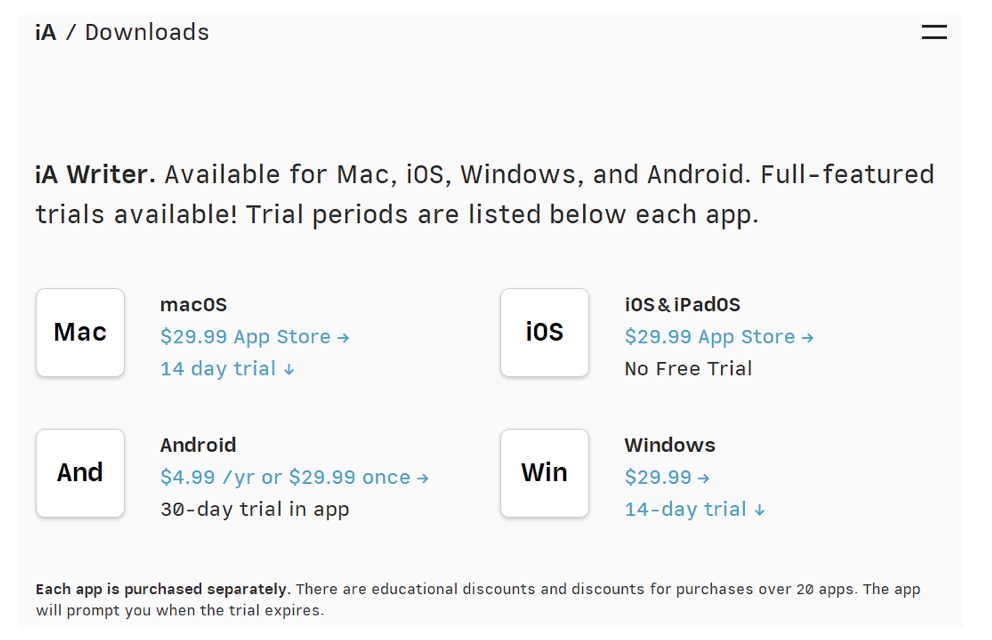Click "Each app is purchased separately" note
The width and height of the screenshot is (992, 640).
tap(163, 589)
